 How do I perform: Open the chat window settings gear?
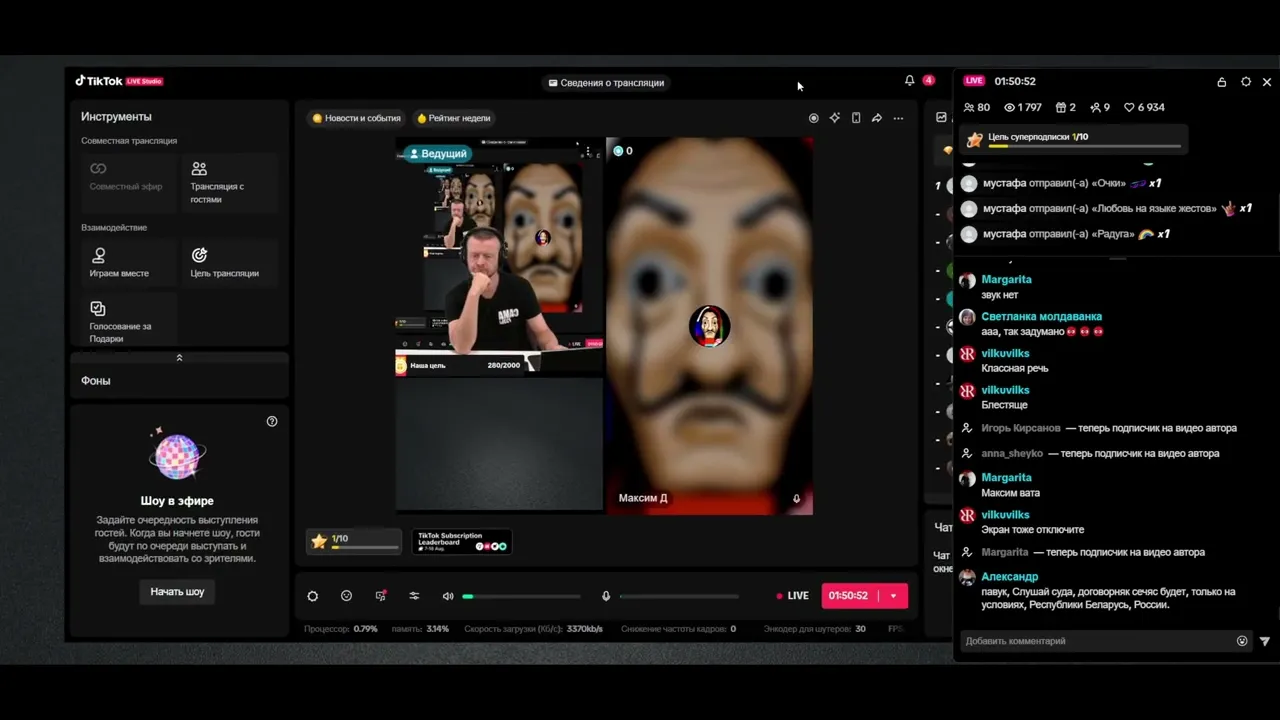pyautogui.click(x=1246, y=82)
